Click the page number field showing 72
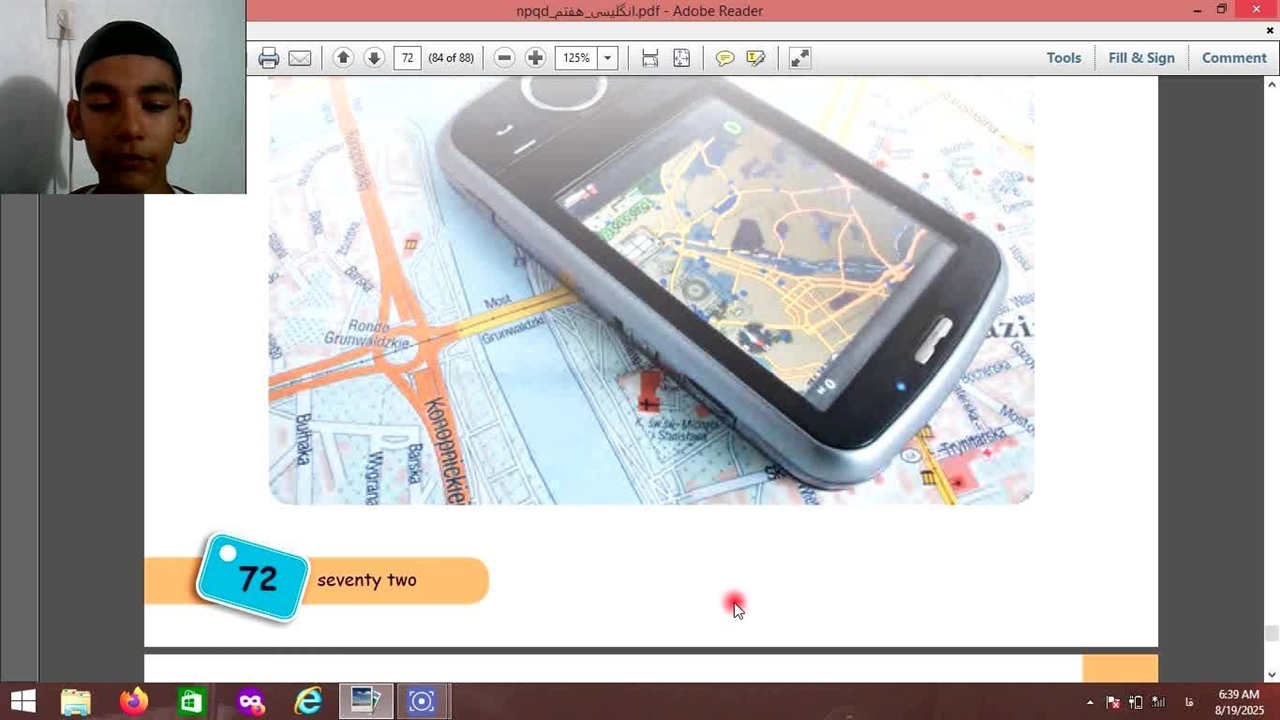 click(x=407, y=58)
